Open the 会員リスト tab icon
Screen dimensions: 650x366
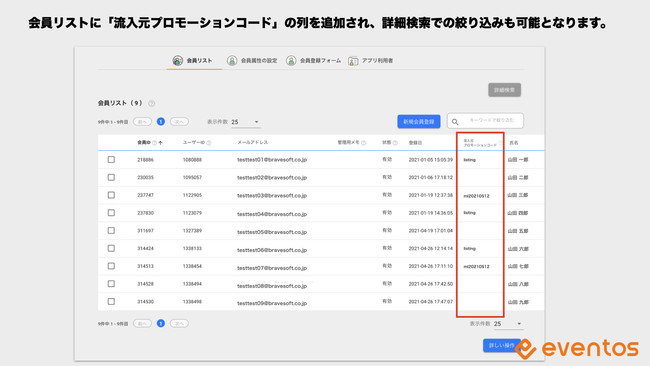point(177,61)
